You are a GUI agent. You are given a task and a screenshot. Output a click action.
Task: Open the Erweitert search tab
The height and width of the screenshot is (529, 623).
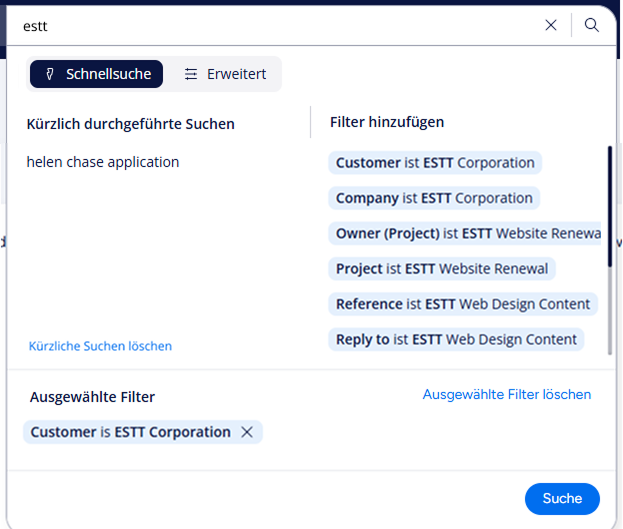coord(225,74)
